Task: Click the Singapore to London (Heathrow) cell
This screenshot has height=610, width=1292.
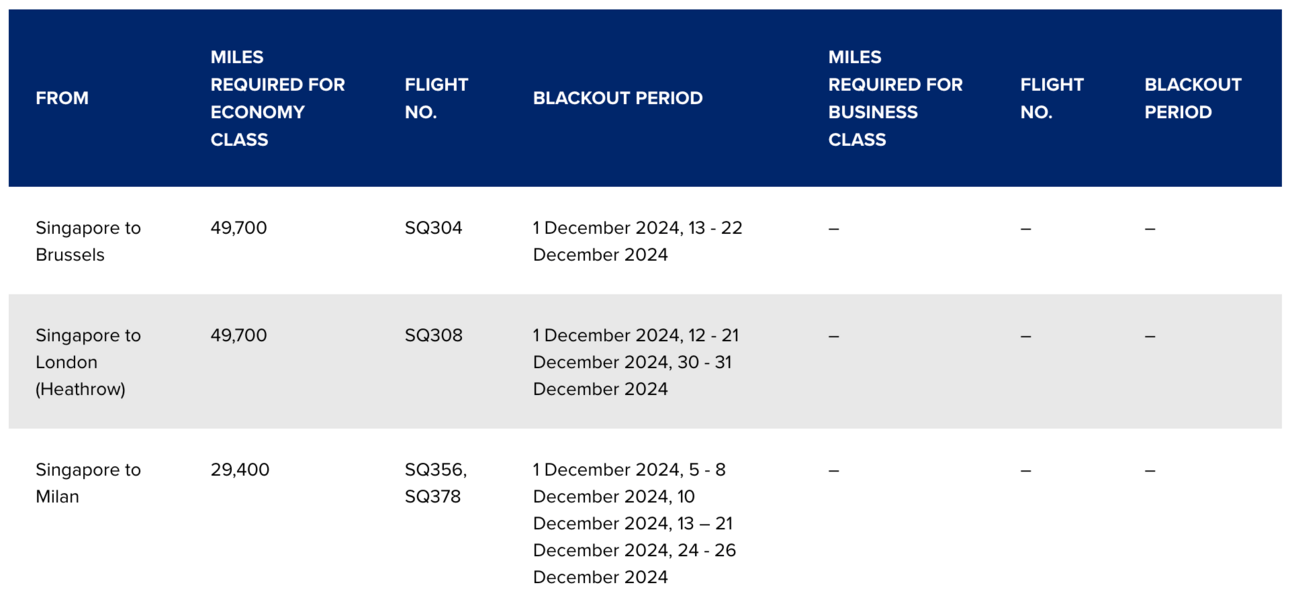Action: click(88, 362)
